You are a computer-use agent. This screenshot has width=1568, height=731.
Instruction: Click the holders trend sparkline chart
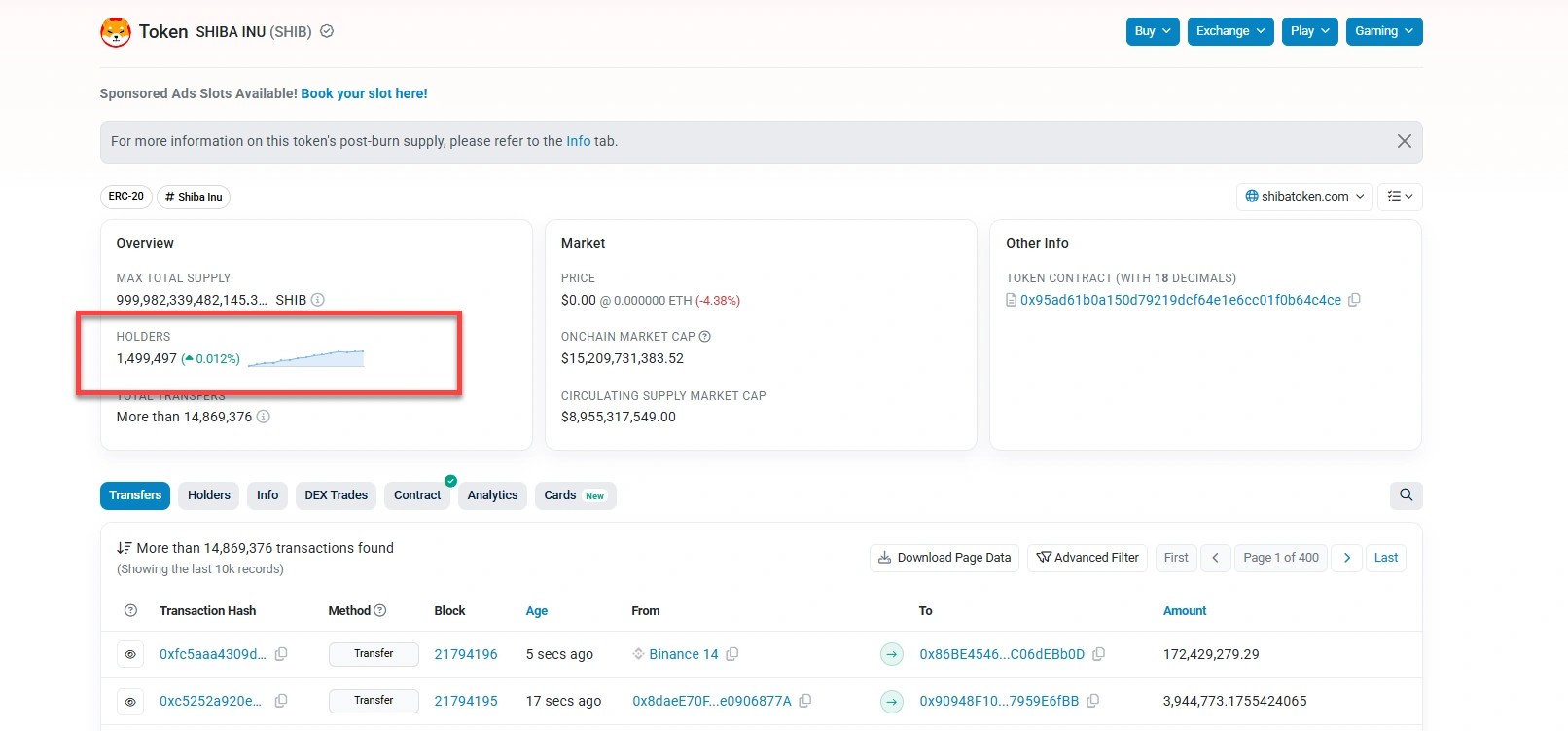point(305,358)
